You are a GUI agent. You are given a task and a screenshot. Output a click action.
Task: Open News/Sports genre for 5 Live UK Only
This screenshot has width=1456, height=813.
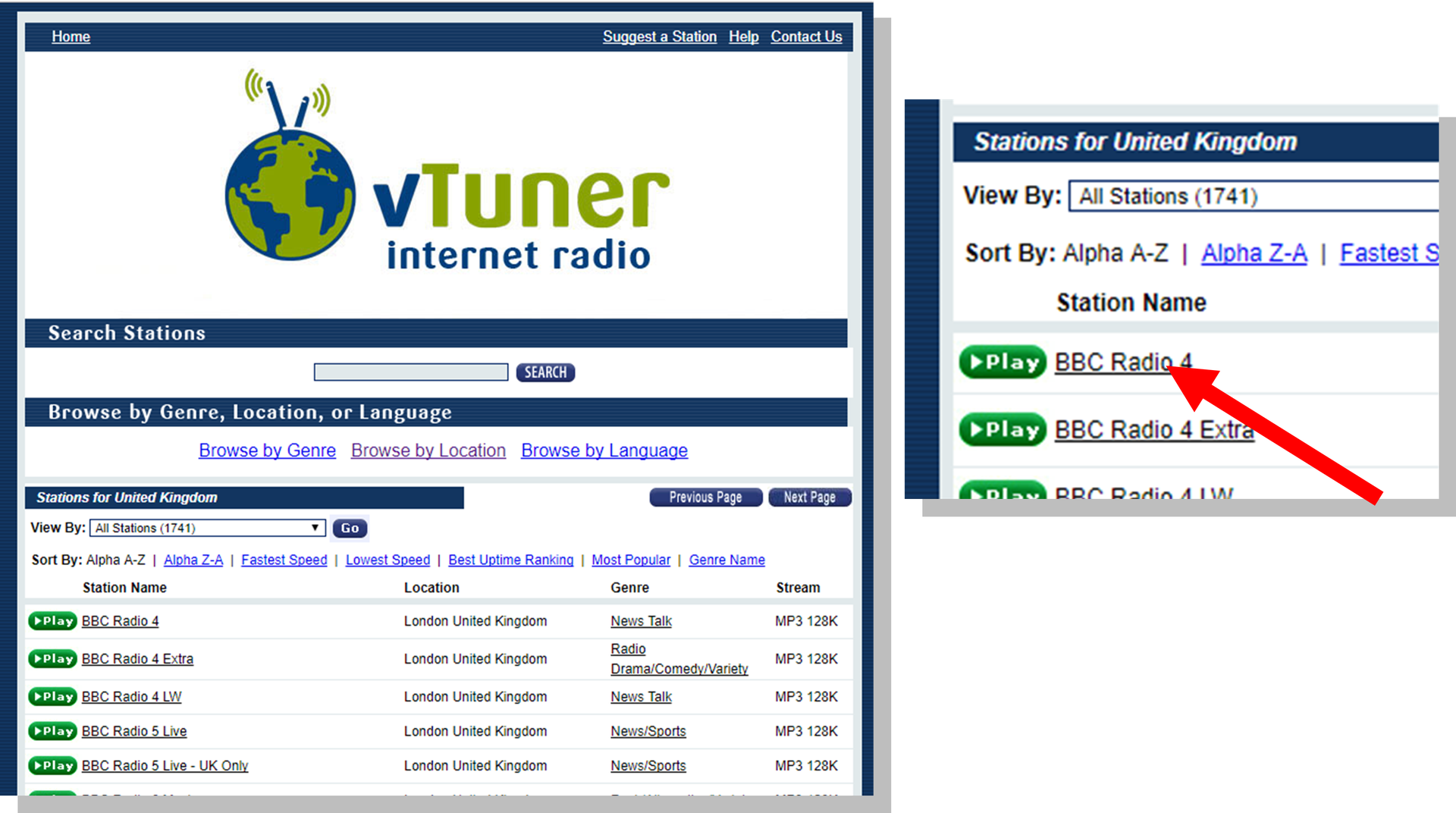648,766
